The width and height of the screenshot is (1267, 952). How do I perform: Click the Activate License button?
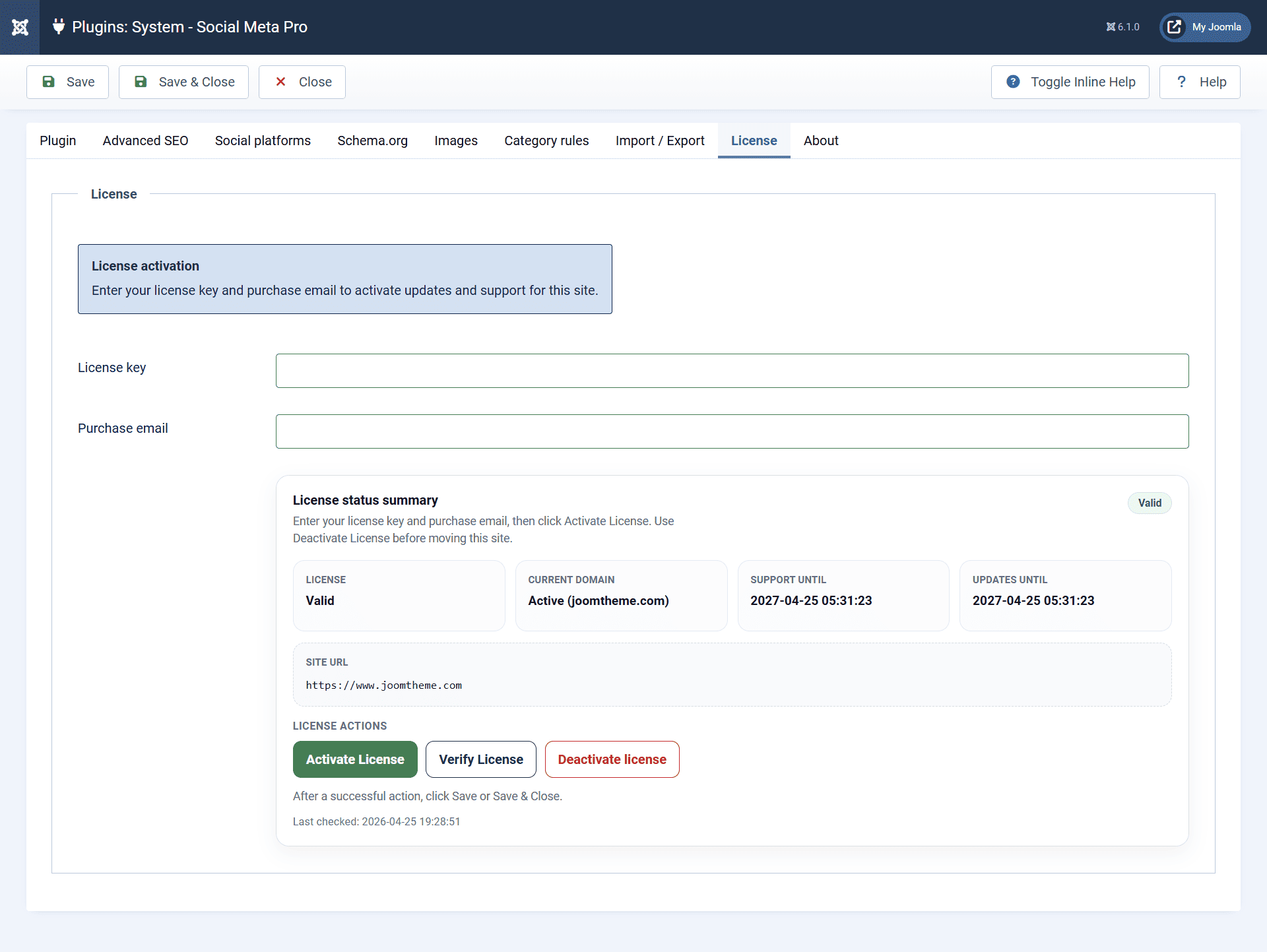pos(355,759)
